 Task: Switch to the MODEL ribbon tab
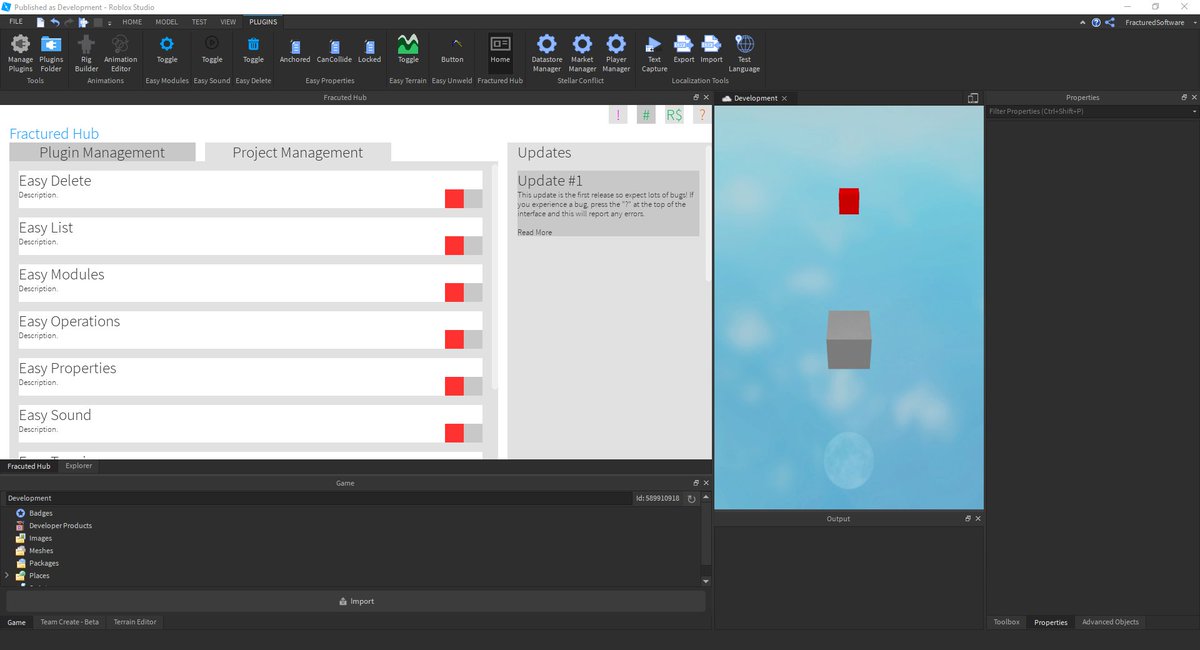[167, 21]
